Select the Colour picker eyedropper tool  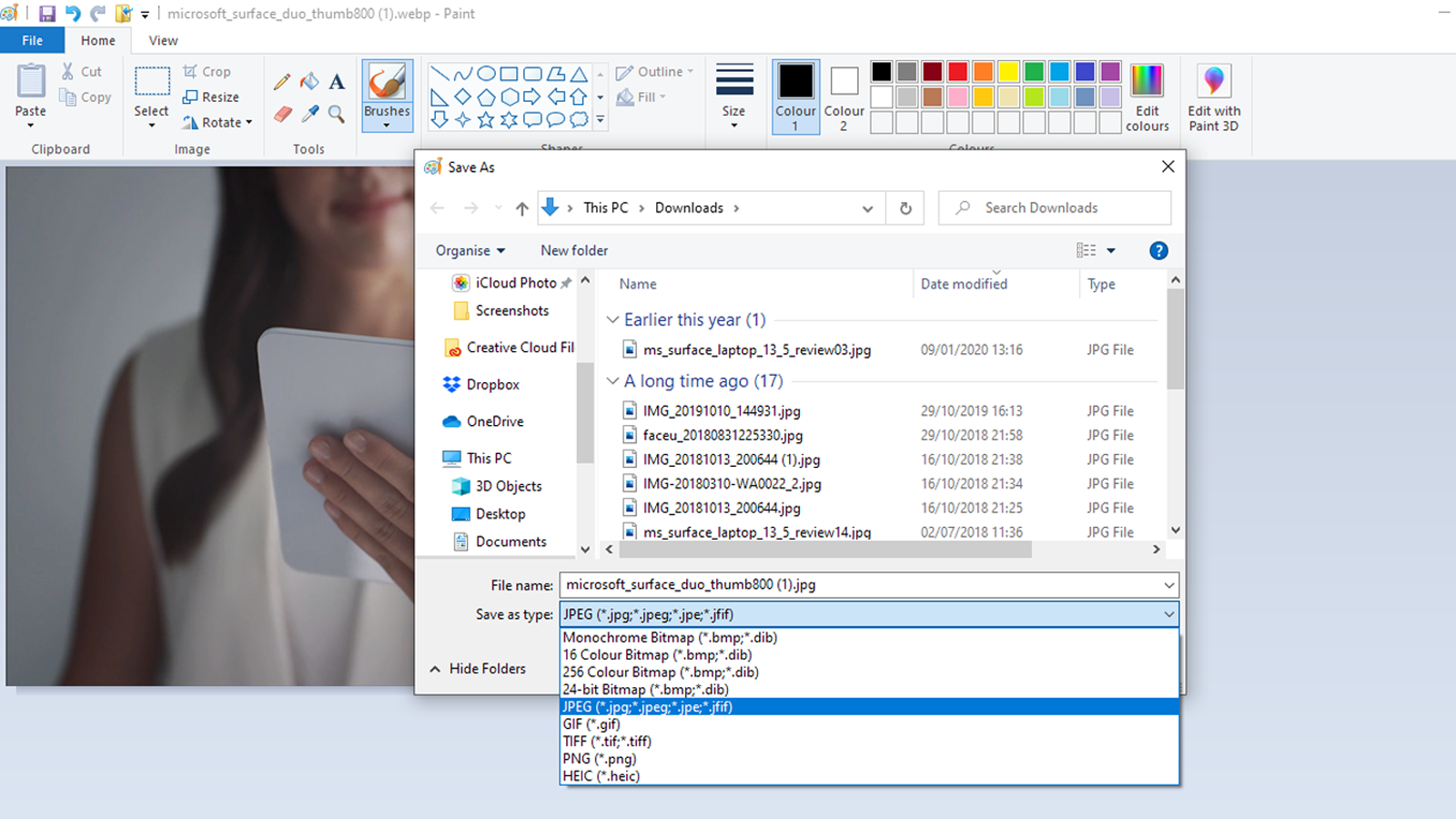[x=310, y=114]
